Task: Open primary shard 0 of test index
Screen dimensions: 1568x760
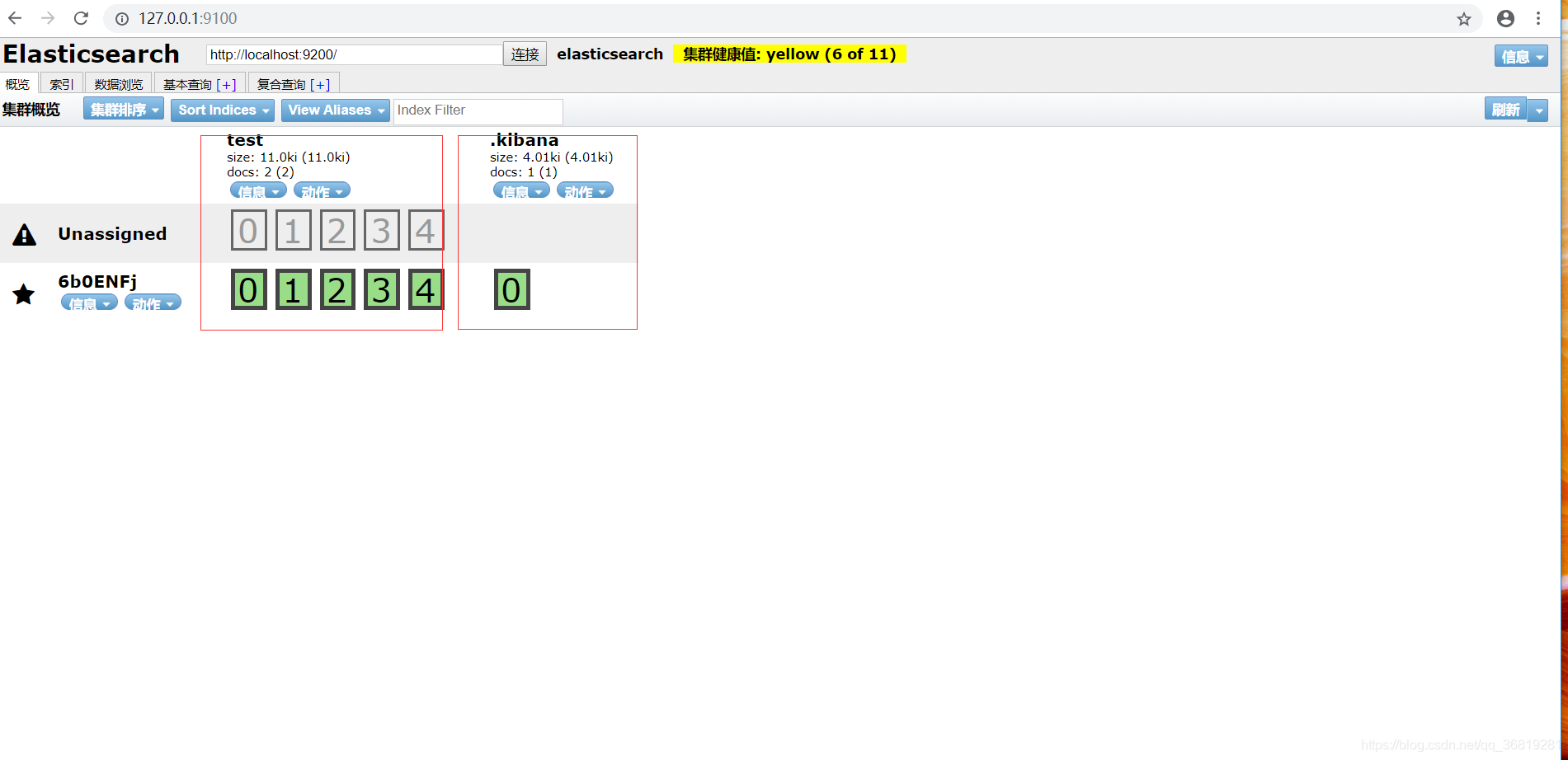Action: [x=248, y=290]
